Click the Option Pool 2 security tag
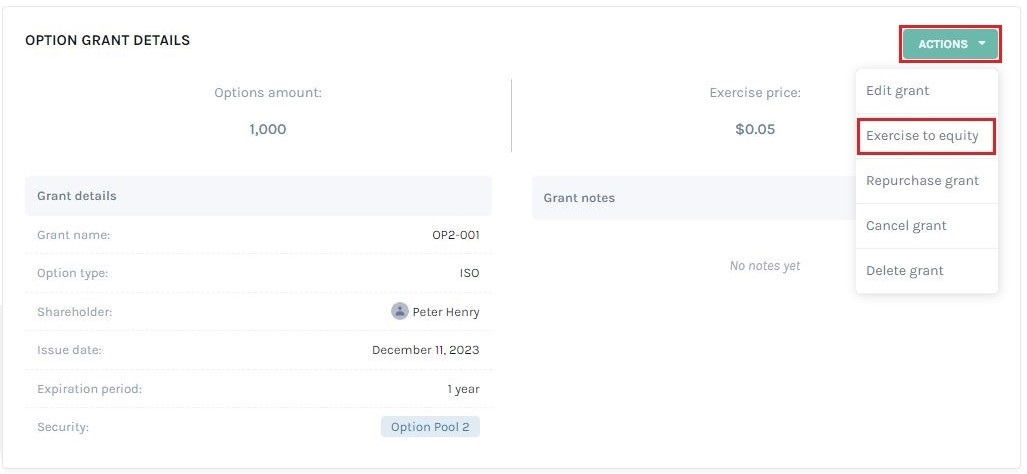1027x474 pixels. coord(430,427)
